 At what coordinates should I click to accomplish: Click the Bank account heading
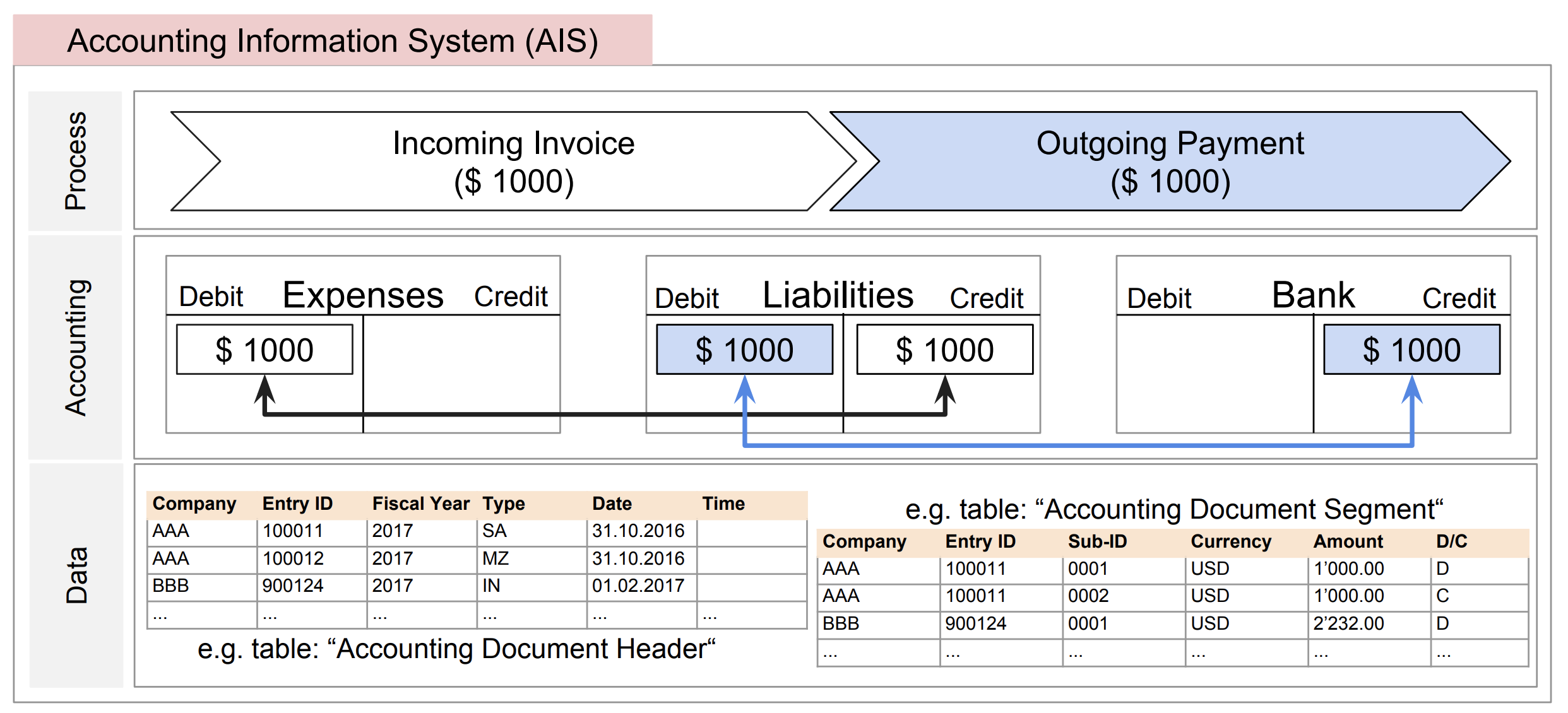[x=1313, y=295]
